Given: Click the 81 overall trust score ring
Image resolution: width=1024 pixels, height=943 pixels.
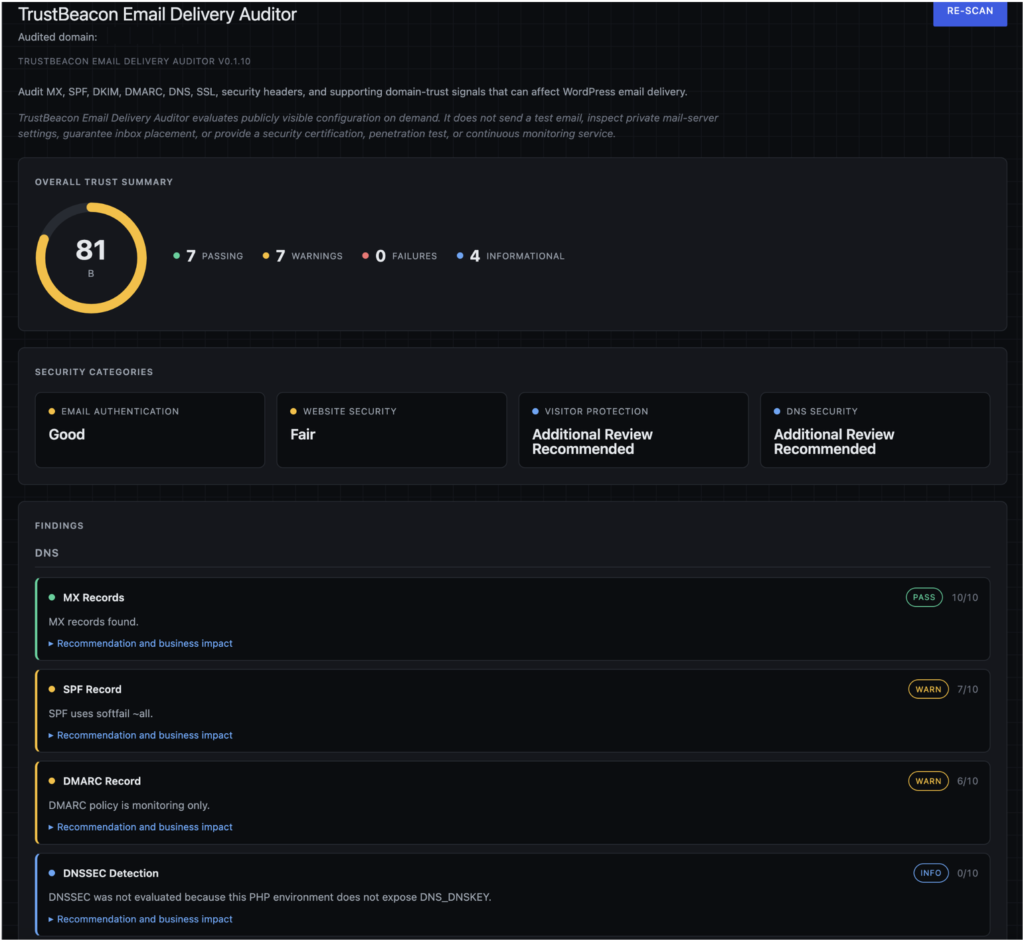Looking at the screenshot, I should tap(91, 258).
